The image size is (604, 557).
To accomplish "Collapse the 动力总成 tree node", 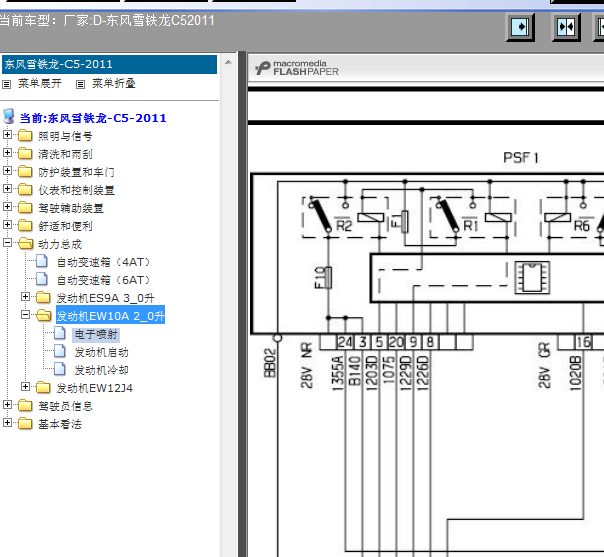I will click(7, 242).
